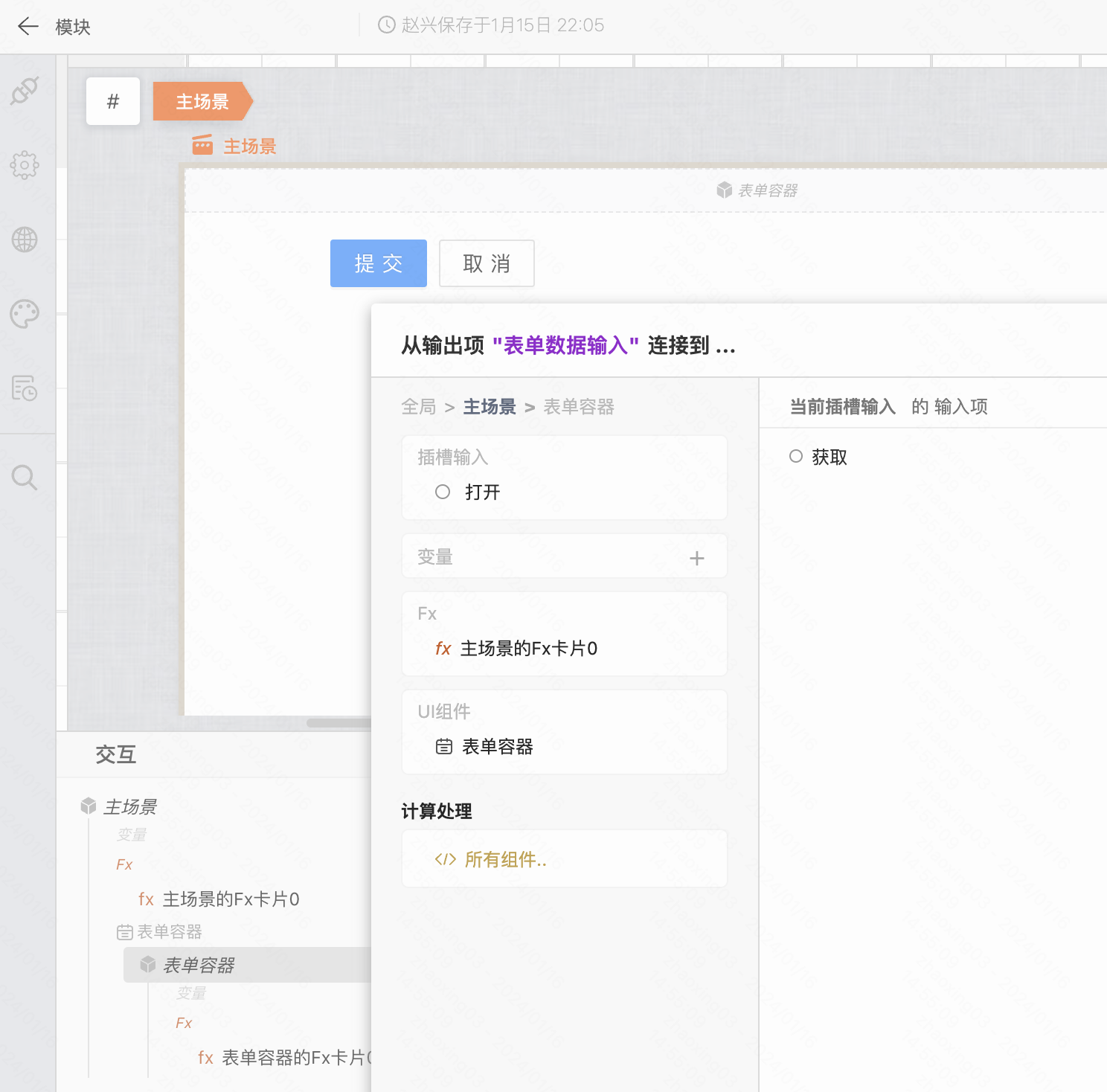
Task: Click the fx icon of 主场景的Fx卡片0 in dialog
Action: (443, 649)
